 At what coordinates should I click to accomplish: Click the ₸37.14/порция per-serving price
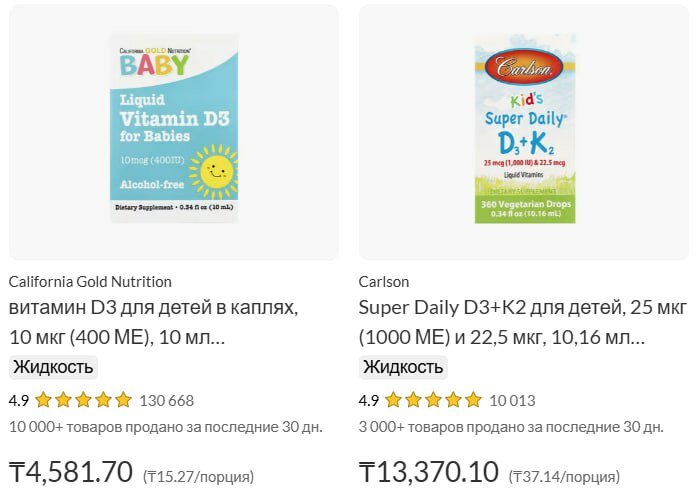(x=564, y=476)
